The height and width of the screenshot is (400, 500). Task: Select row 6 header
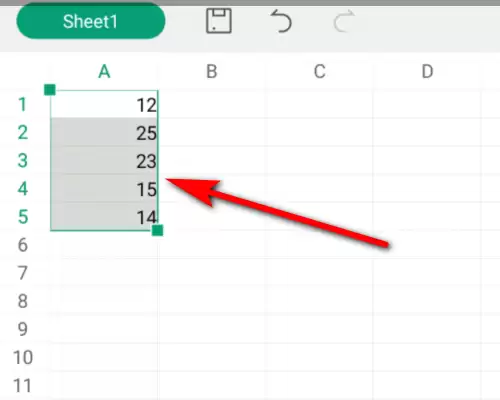click(x=22, y=245)
